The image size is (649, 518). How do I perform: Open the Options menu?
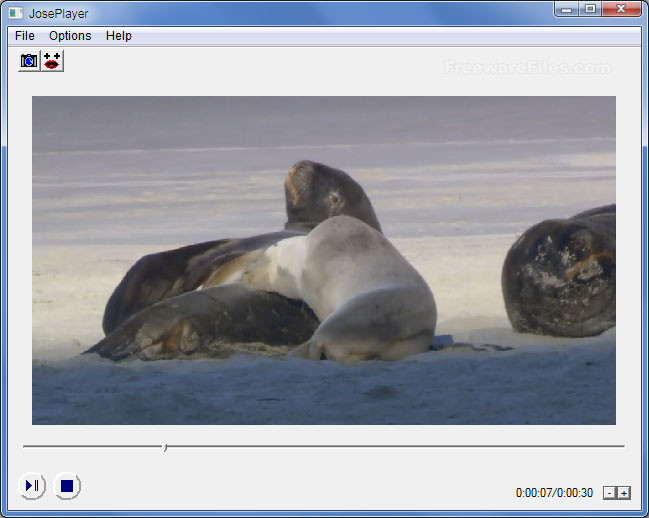70,36
